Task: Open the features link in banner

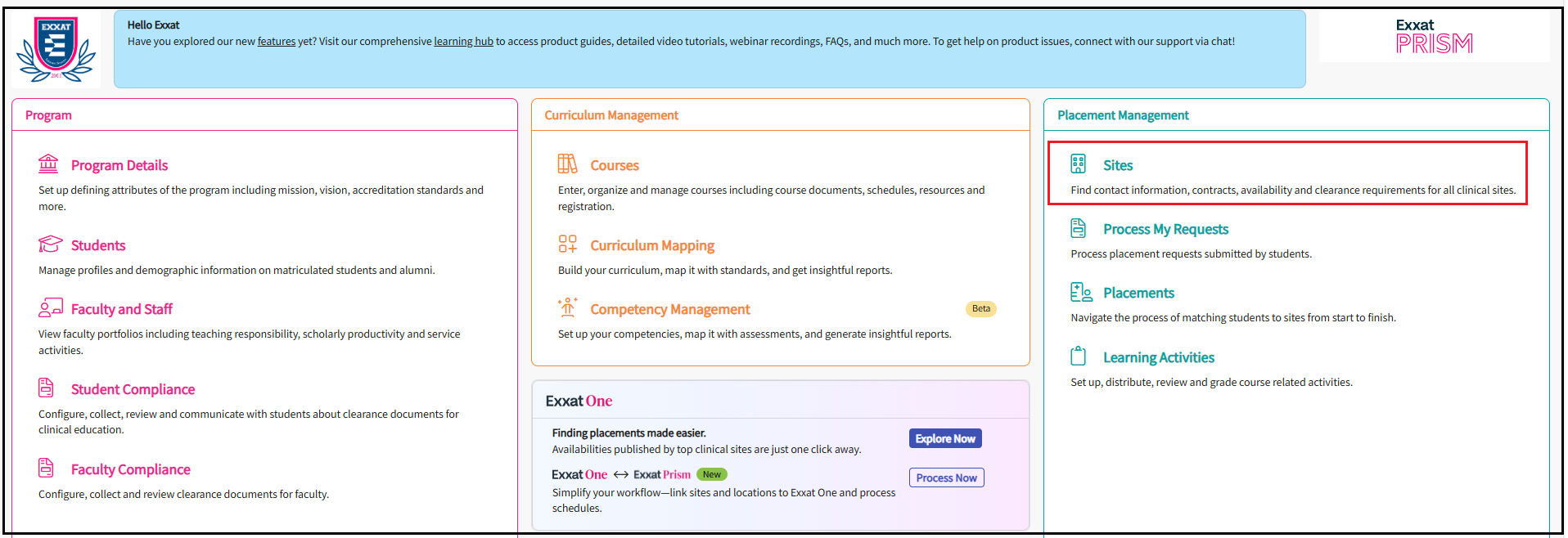Action: coord(277,42)
